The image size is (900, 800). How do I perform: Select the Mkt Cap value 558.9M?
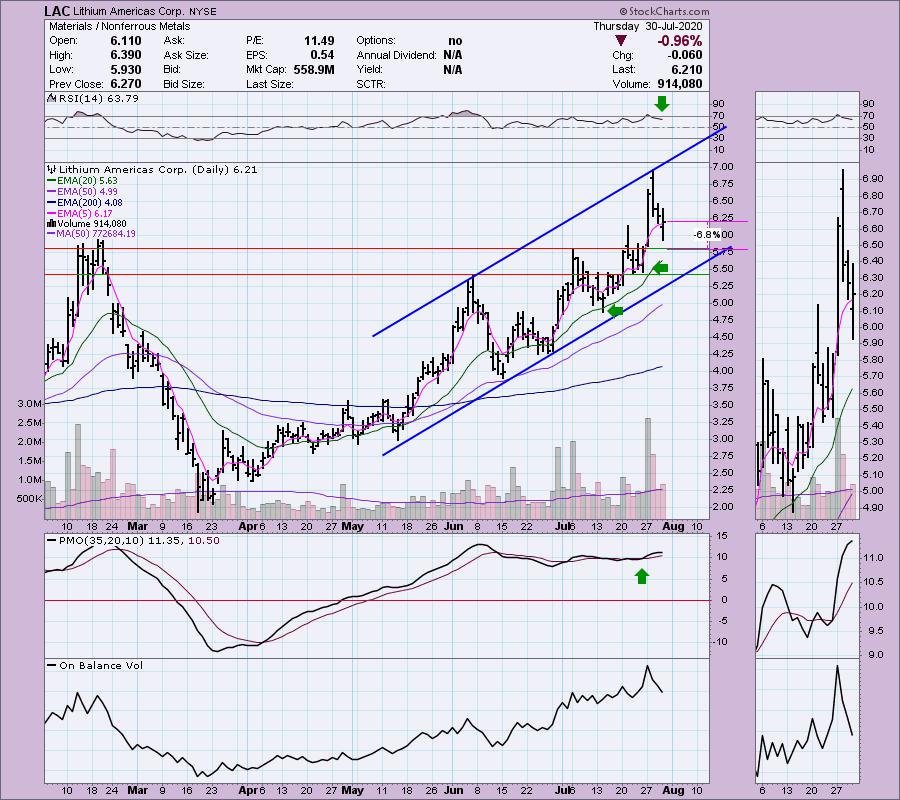coord(314,69)
